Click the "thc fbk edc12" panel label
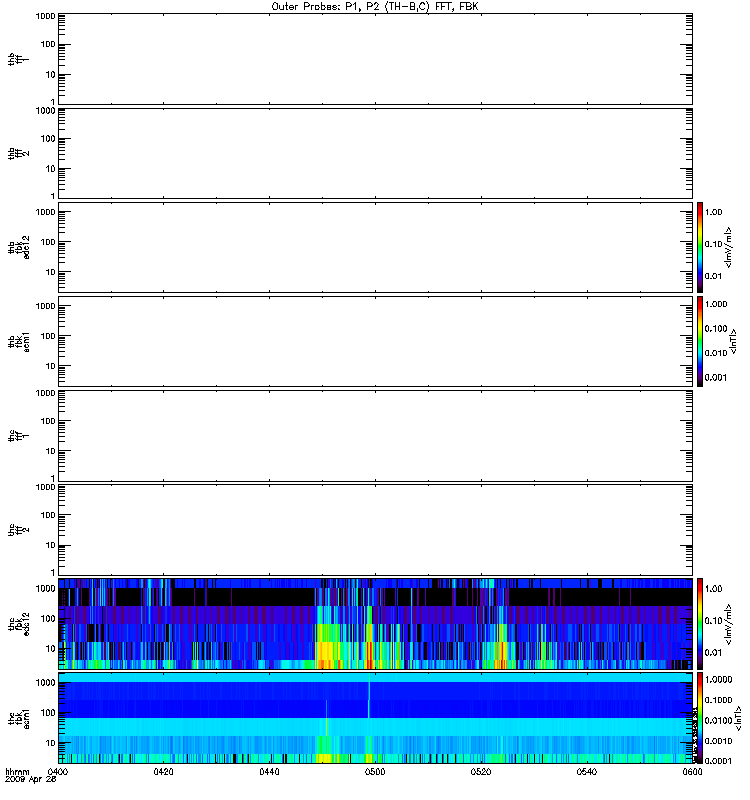The height and width of the screenshot is (800, 750). tap(18, 624)
